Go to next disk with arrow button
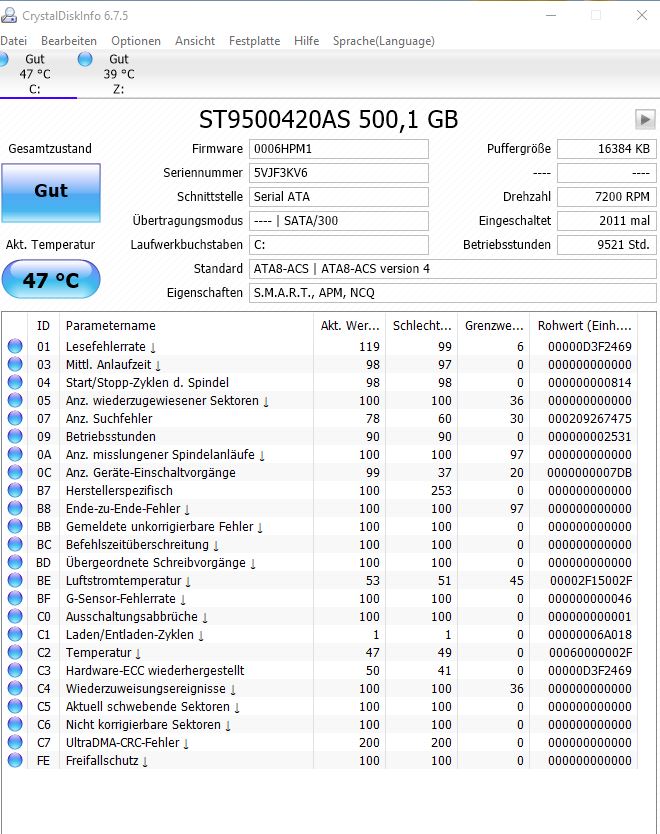The width and height of the screenshot is (660, 834). [x=645, y=119]
